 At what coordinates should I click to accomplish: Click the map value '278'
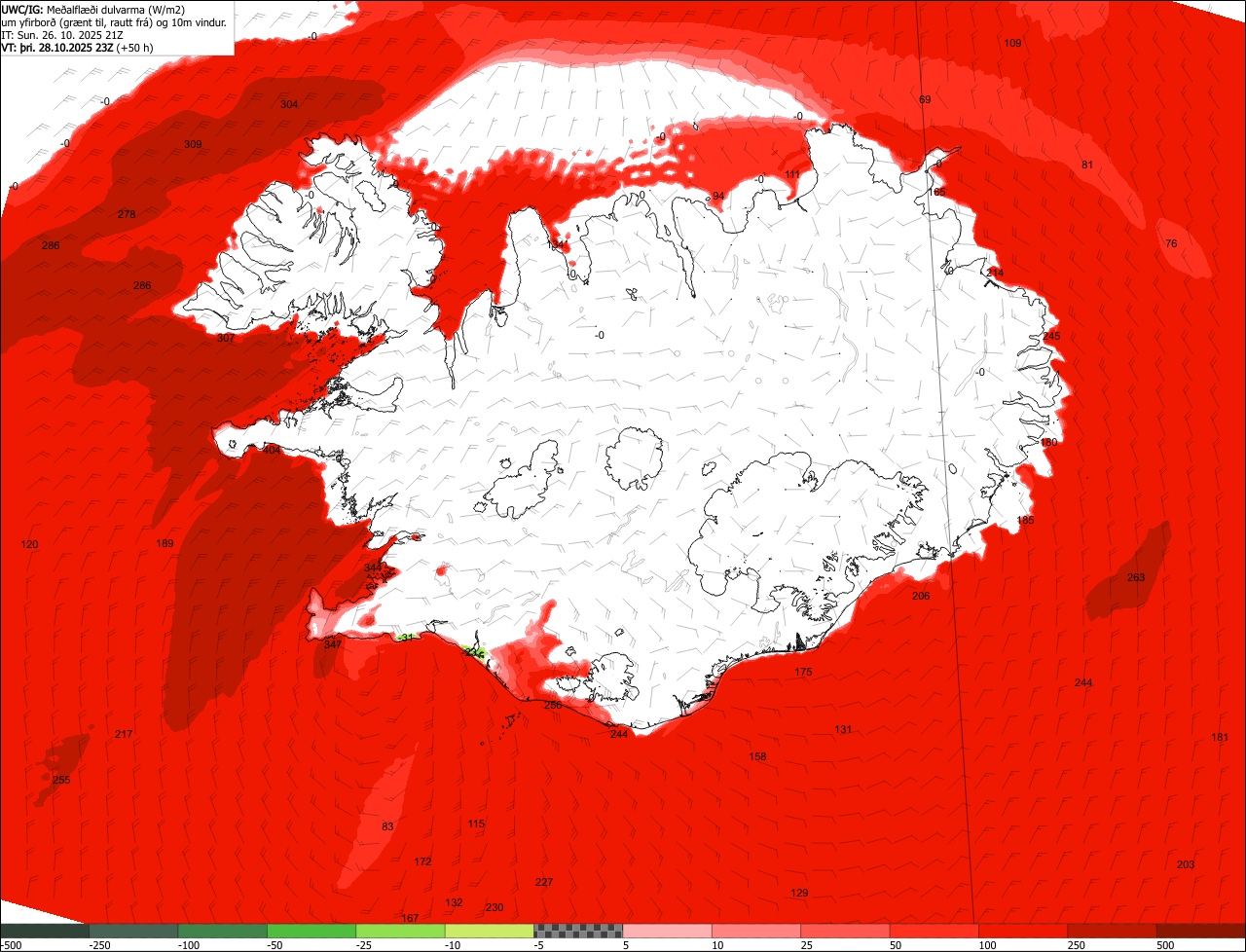coord(127,214)
